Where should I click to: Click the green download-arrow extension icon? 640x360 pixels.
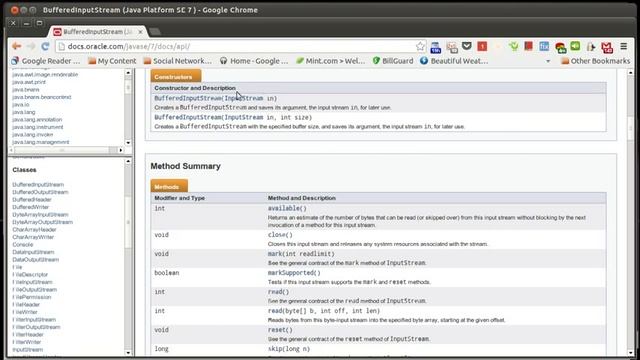pos(514,46)
